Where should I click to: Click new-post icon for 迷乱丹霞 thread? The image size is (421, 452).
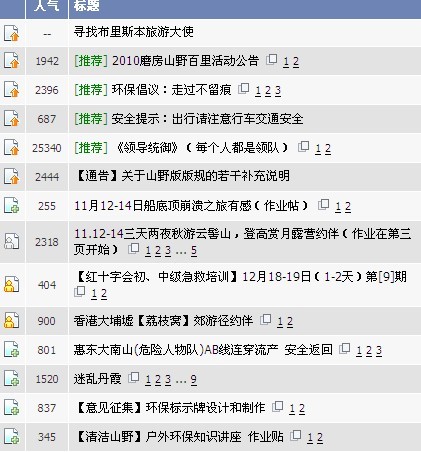[11, 378]
